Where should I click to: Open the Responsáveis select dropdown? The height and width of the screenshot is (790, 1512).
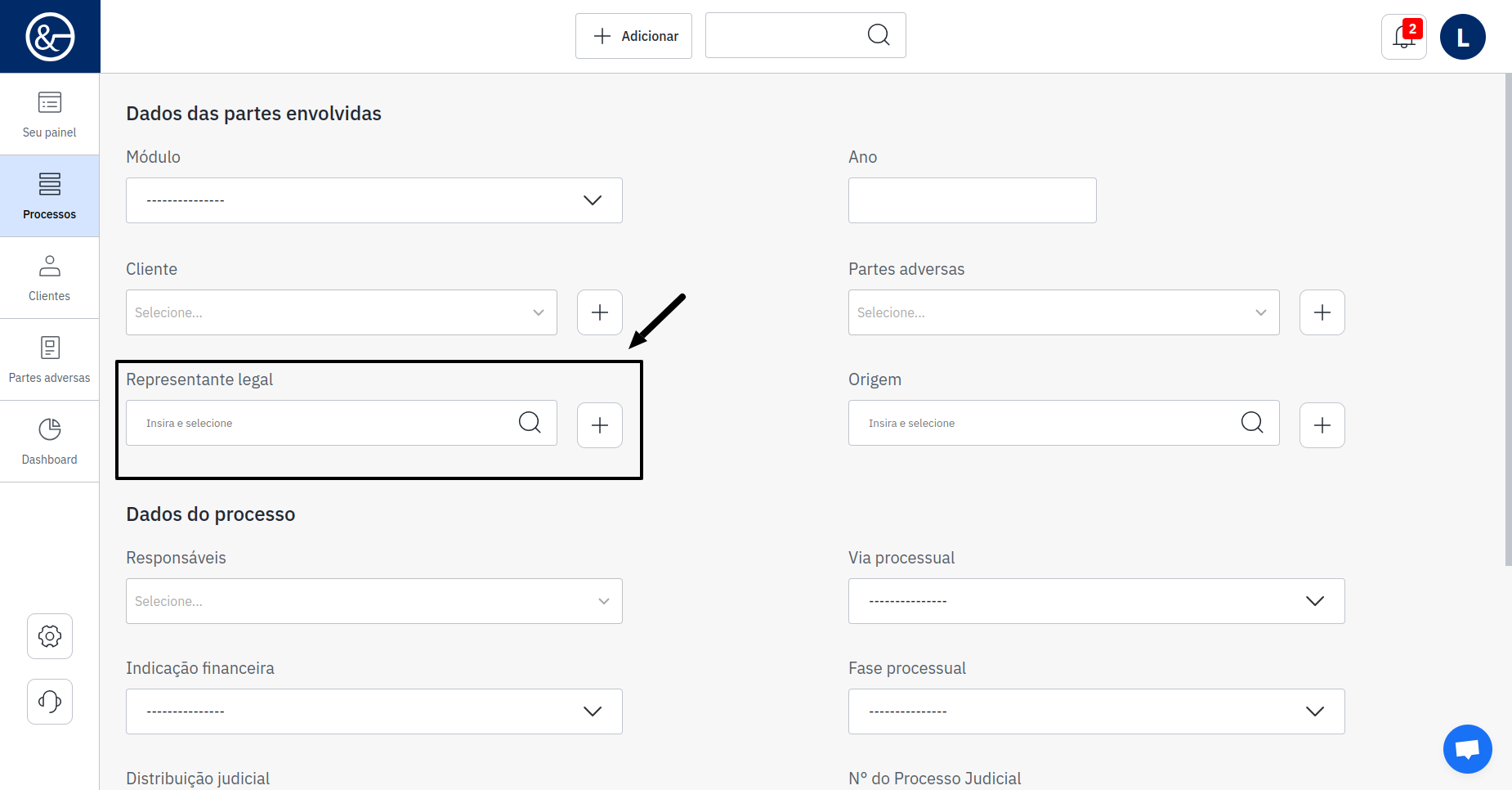pos(374,601)
